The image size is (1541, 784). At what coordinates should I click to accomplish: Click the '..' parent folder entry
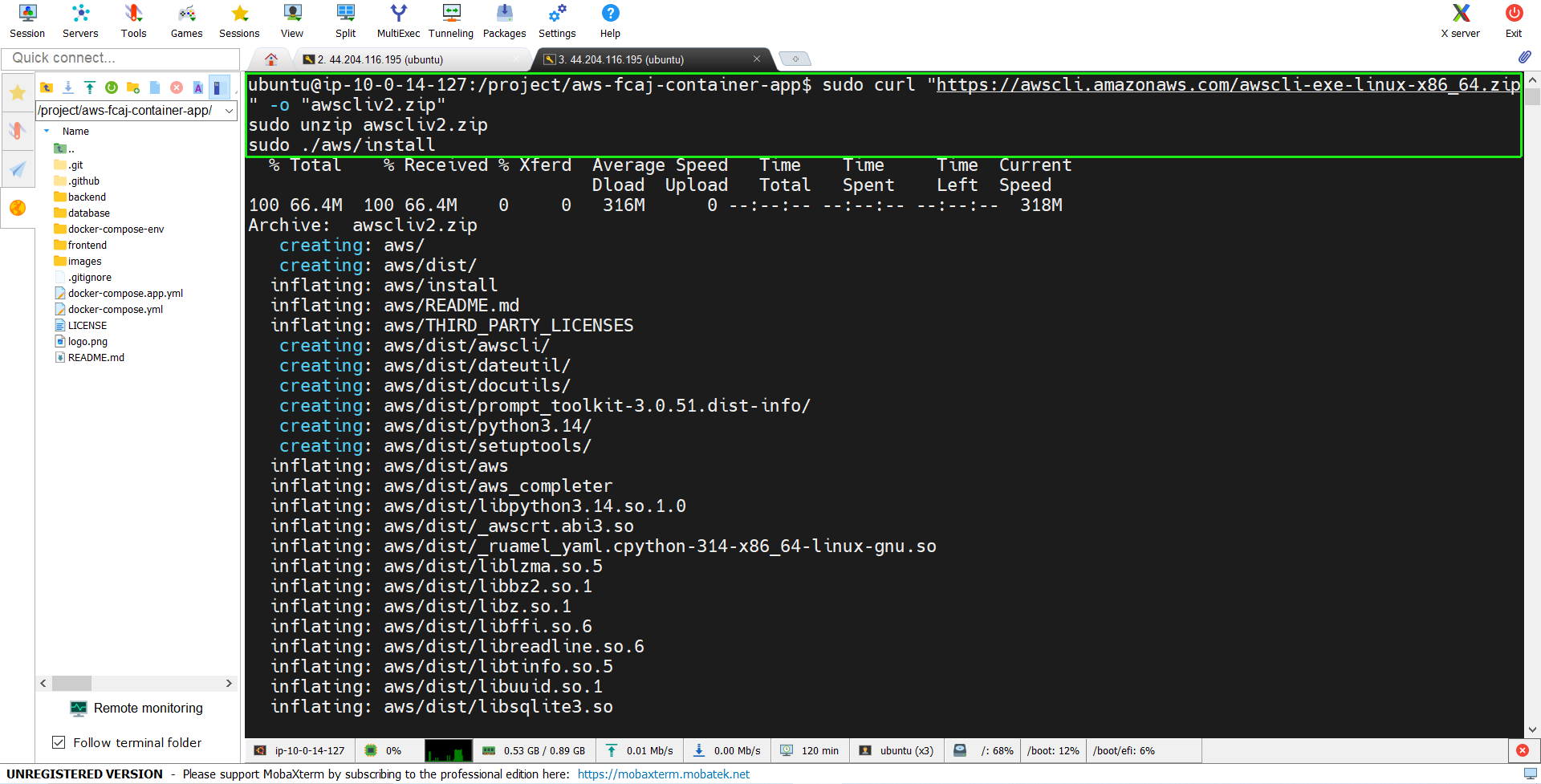tap(64, 148)
